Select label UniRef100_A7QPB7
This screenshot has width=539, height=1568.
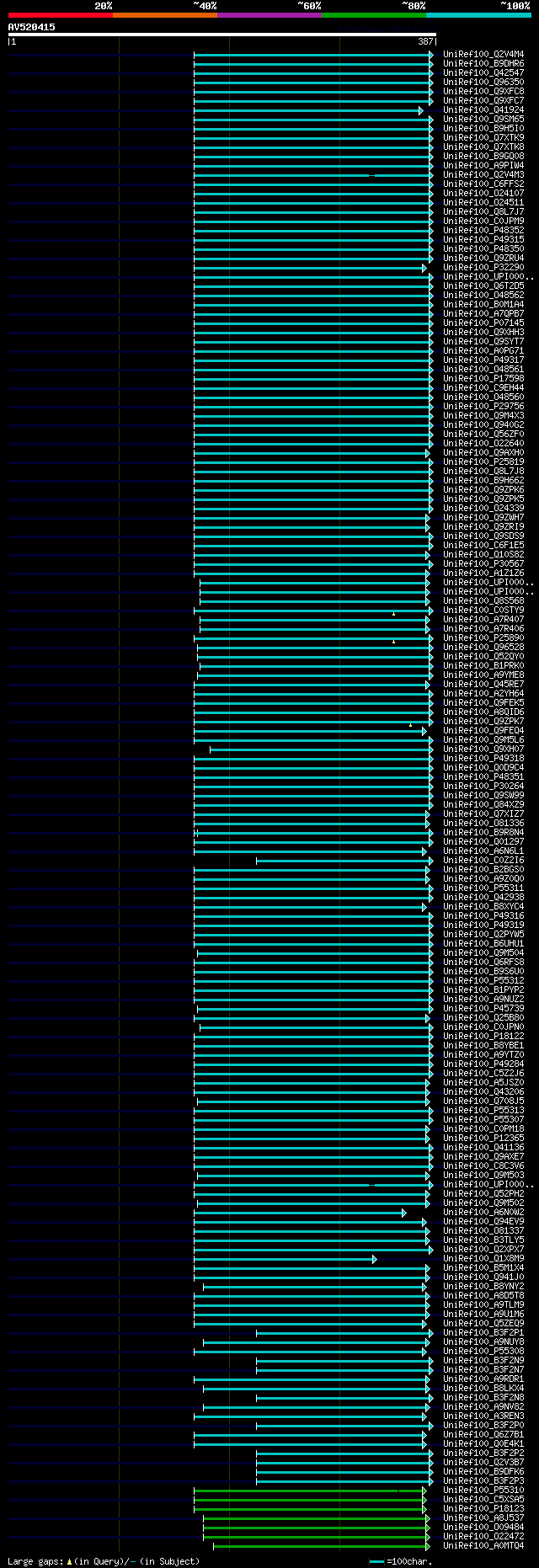[483, 313]
